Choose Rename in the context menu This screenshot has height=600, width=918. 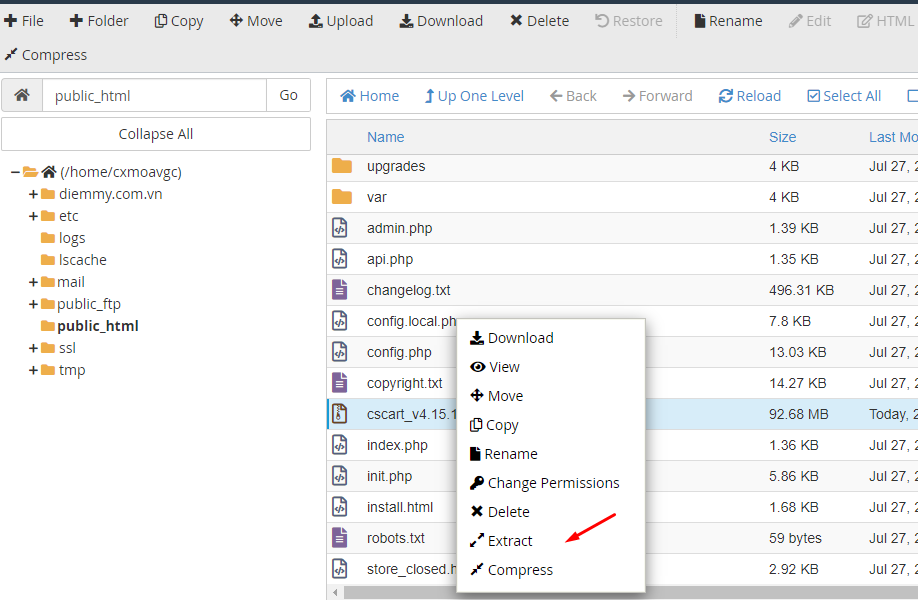tap(511, 454)
